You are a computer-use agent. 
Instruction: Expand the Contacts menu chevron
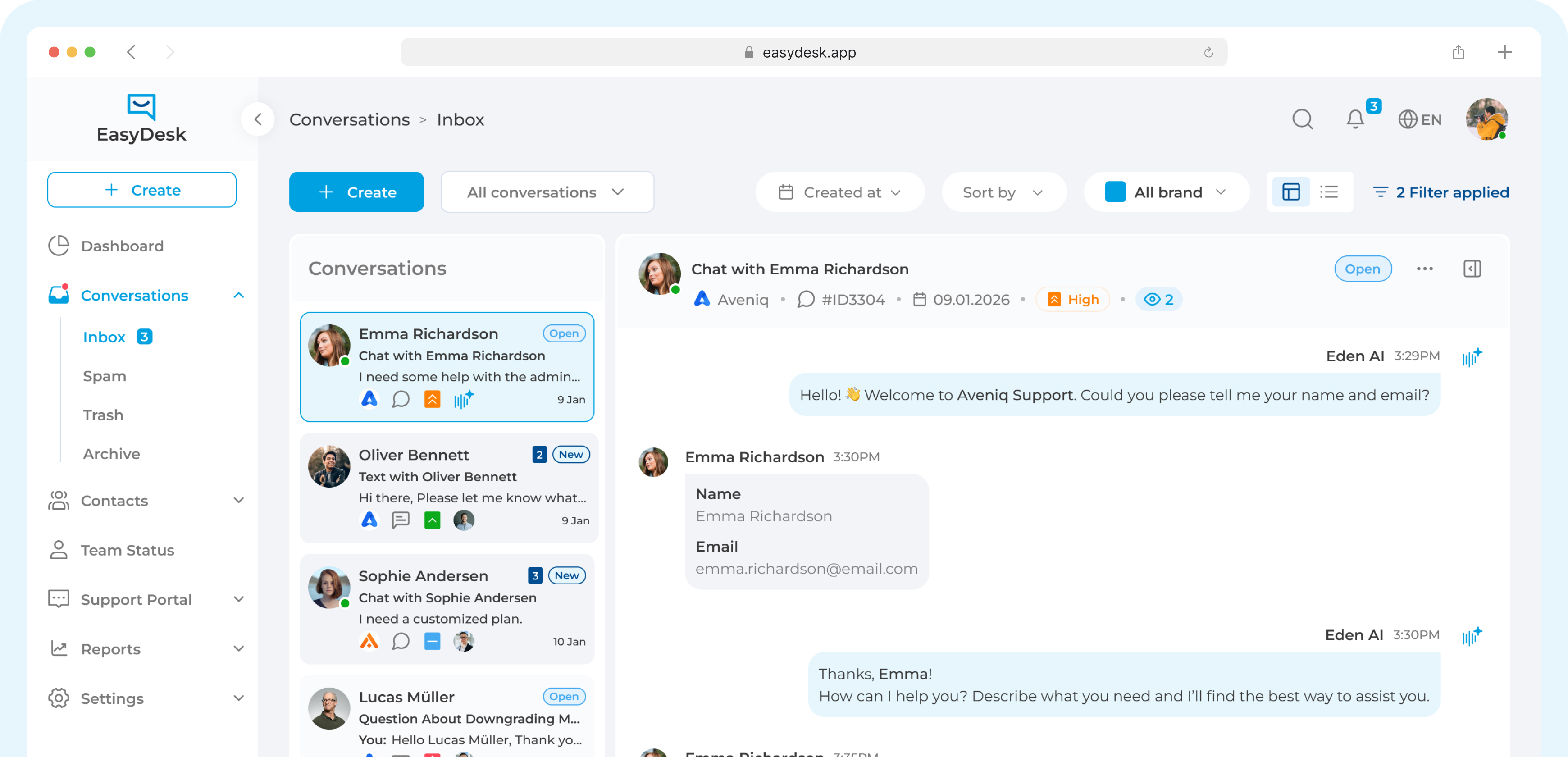pyautogui.click(x=239, y=500)
